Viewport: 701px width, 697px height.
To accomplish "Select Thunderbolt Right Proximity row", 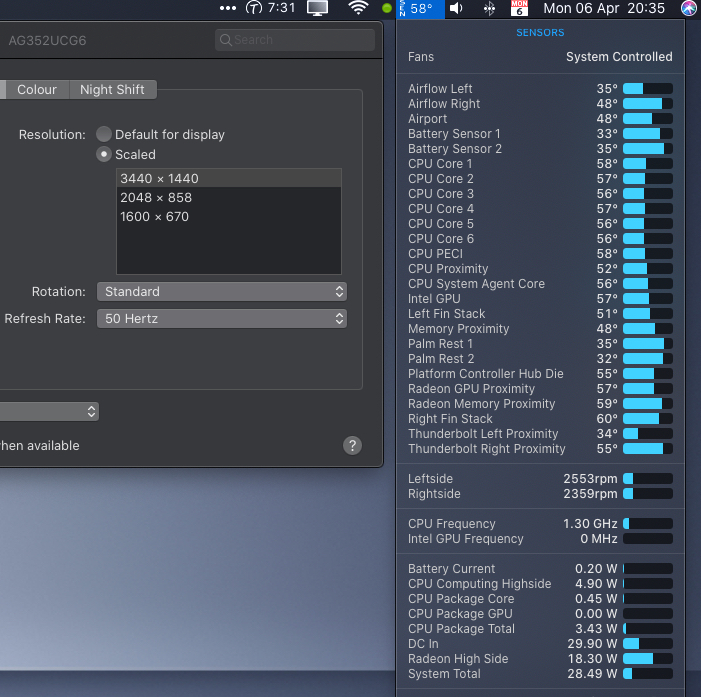I will click(x=540, y=448).
